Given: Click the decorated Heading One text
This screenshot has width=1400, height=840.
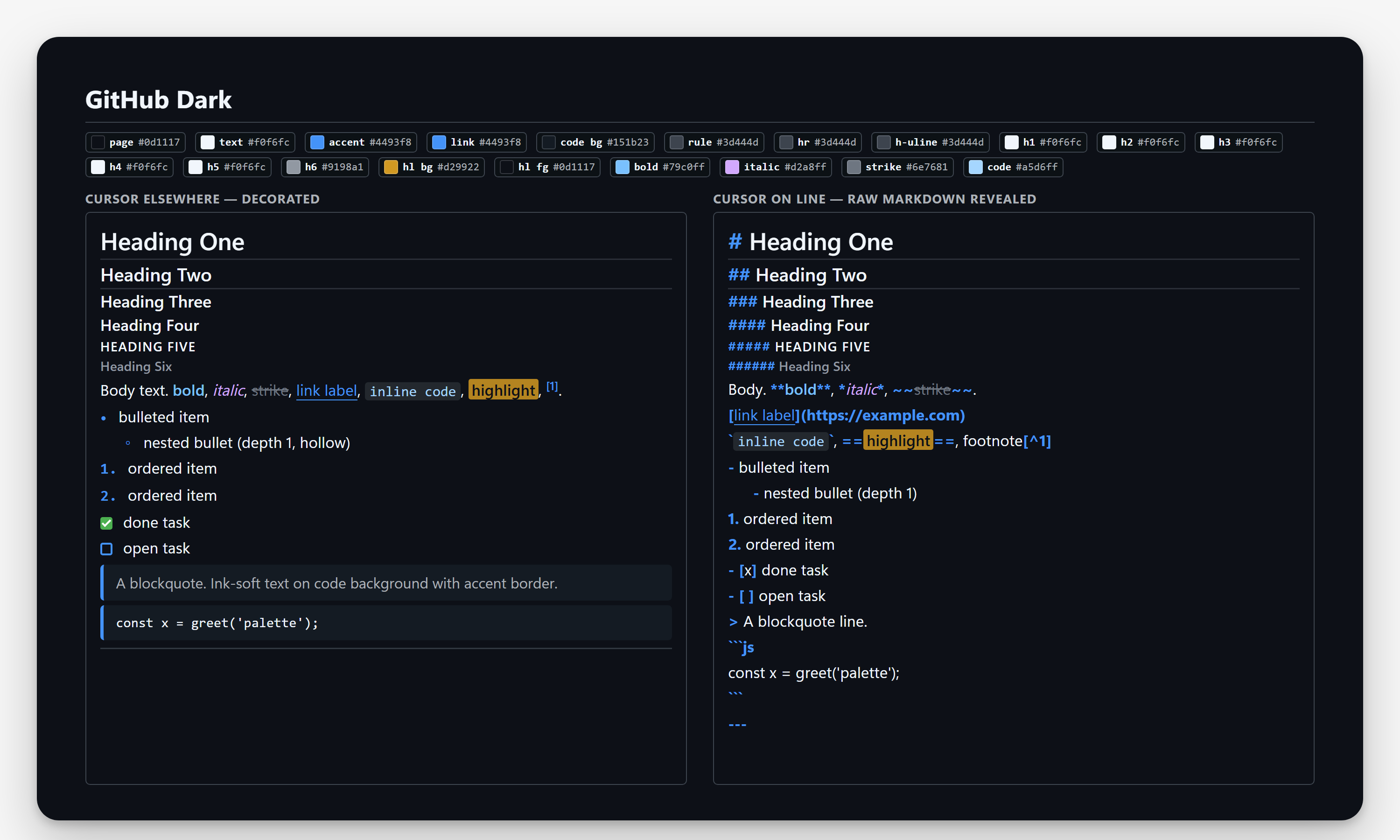Looking at the screenshot, I should coord(173,242).
